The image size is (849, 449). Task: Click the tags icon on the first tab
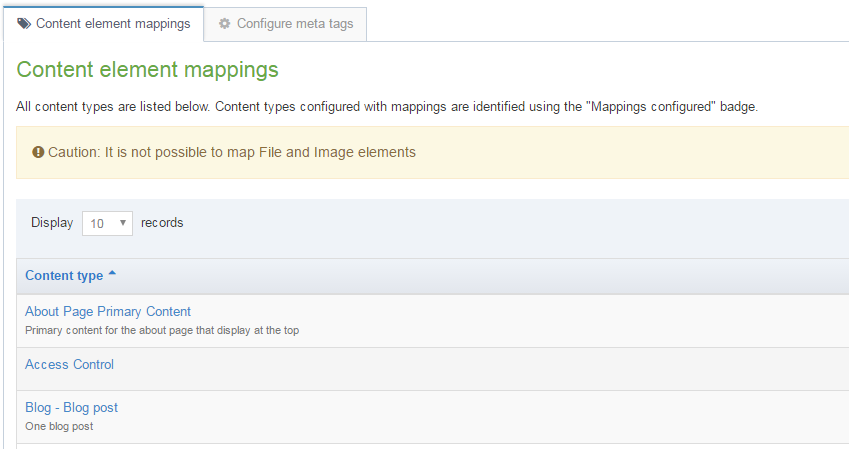click(x=24, y=24)
